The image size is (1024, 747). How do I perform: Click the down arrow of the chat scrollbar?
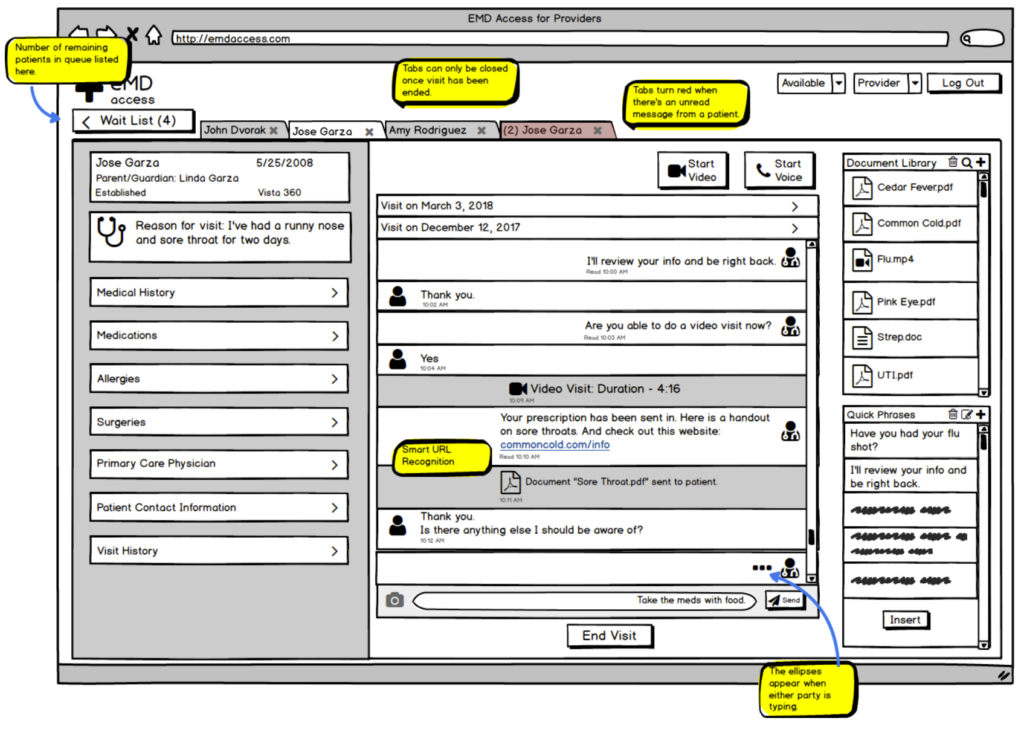811,579
